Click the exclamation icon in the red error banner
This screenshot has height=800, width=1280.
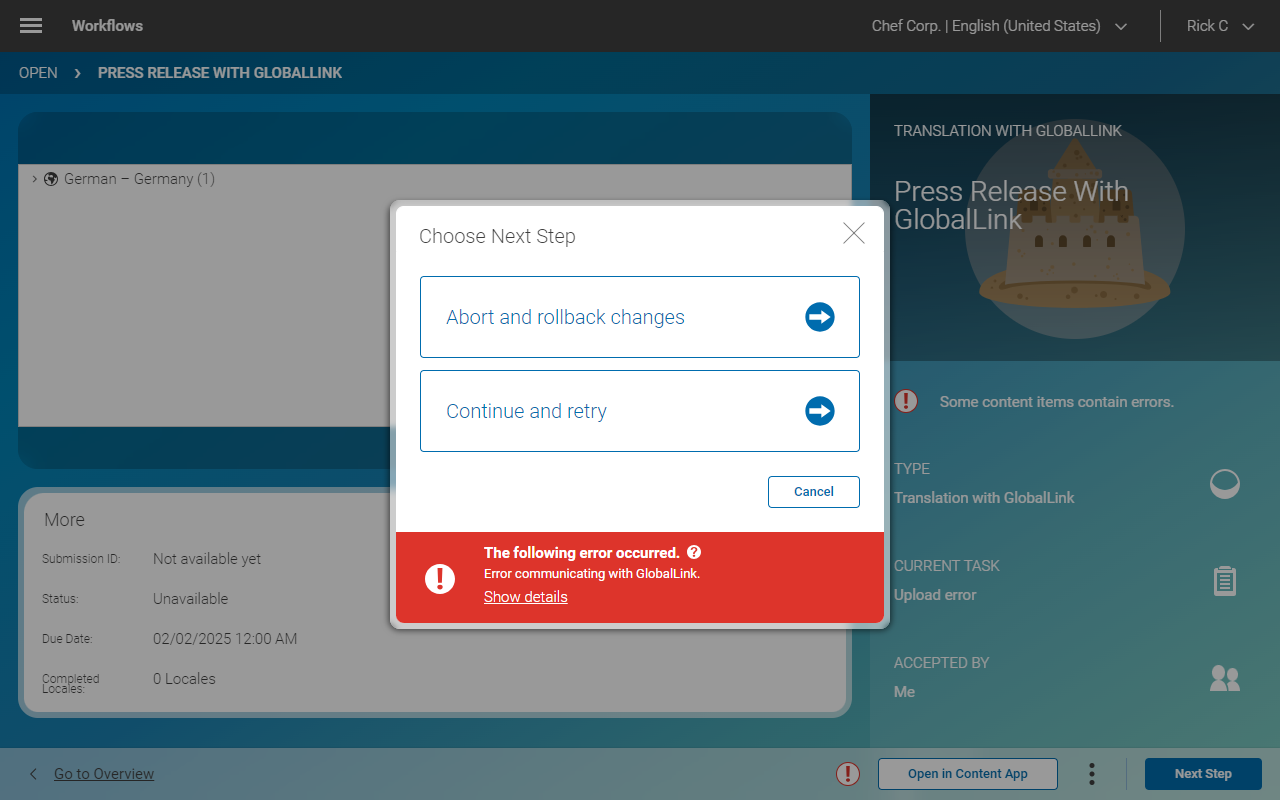click(x=440, y=578)
